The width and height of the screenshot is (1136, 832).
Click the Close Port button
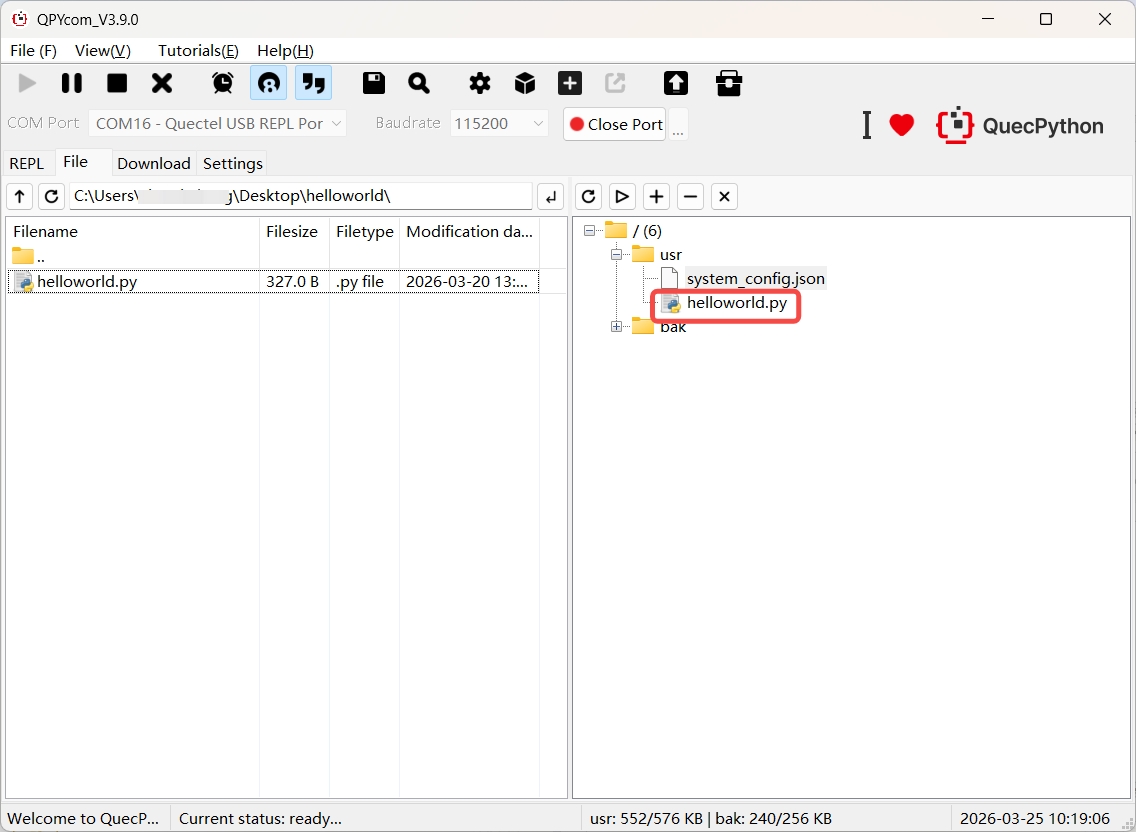(x=615, y=124)
